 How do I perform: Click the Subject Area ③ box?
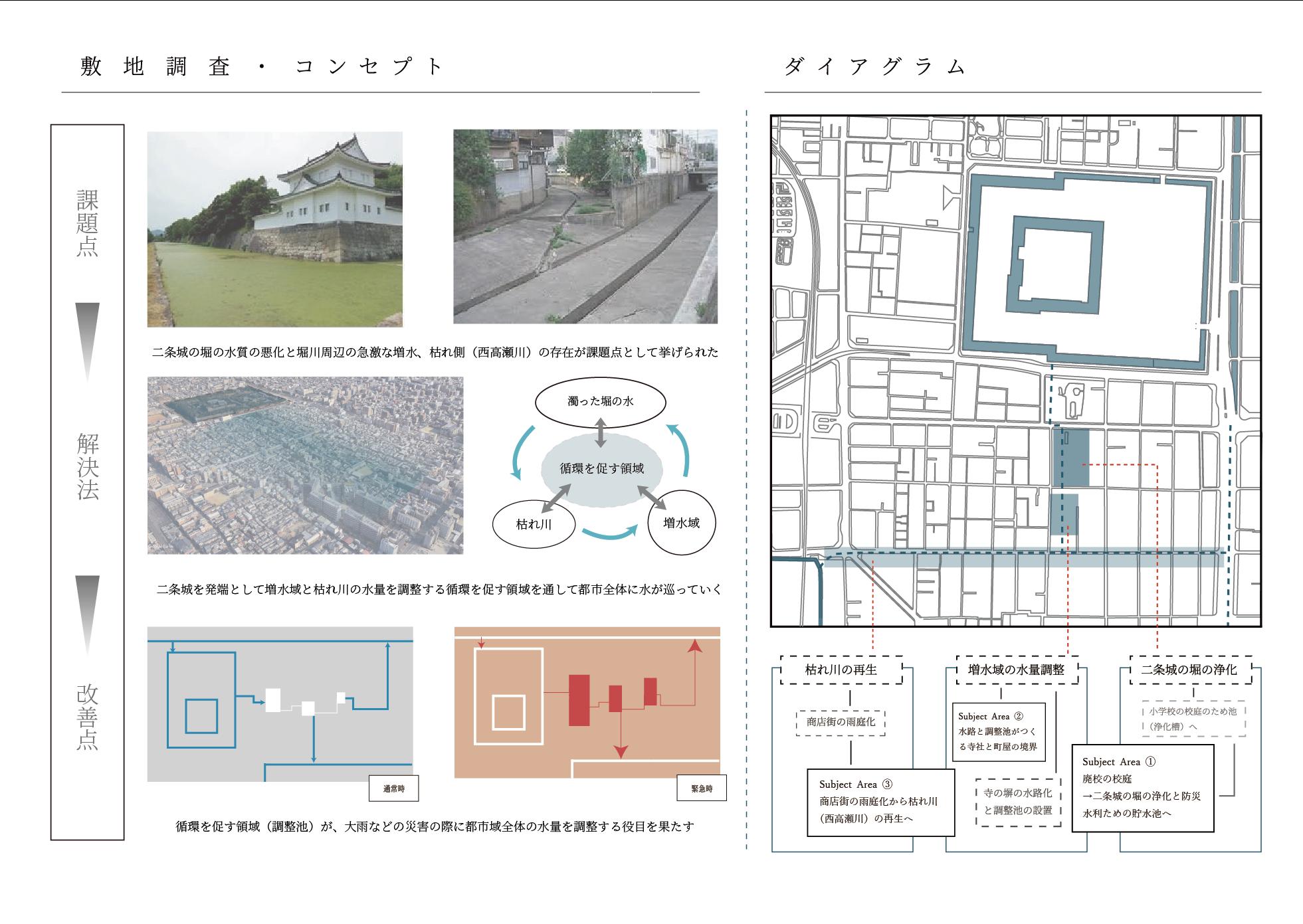click(881, 802)
